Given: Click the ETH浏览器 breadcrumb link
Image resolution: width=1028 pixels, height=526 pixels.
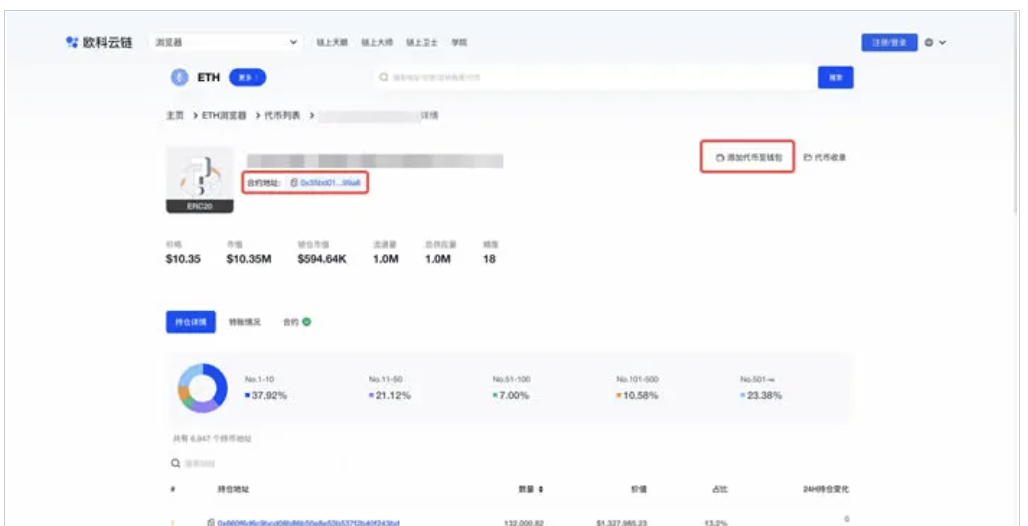Looking at the screenshot, I should (224, 116).
